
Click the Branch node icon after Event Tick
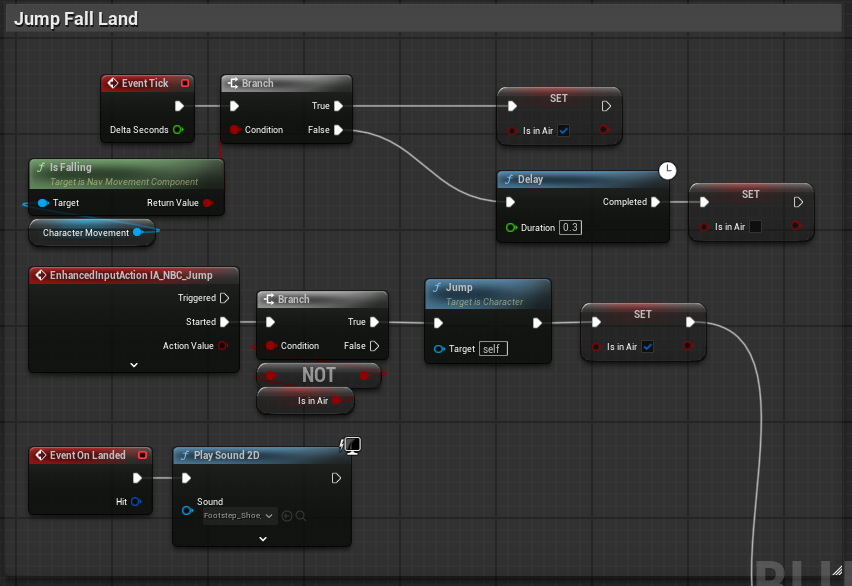coord(233,83)
